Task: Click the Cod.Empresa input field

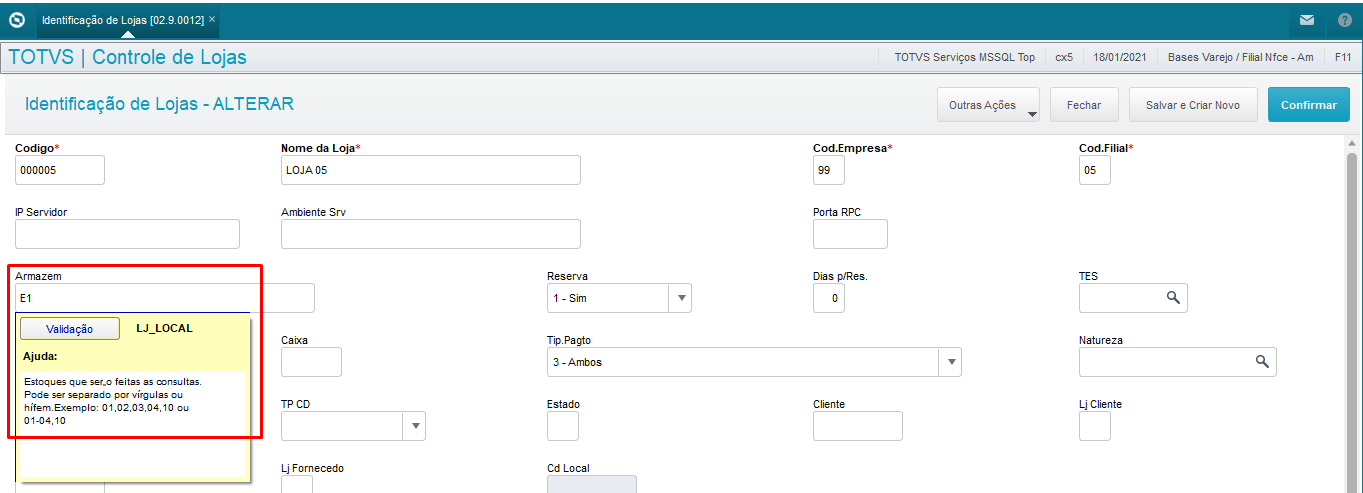Action: [x=829, y=170]
